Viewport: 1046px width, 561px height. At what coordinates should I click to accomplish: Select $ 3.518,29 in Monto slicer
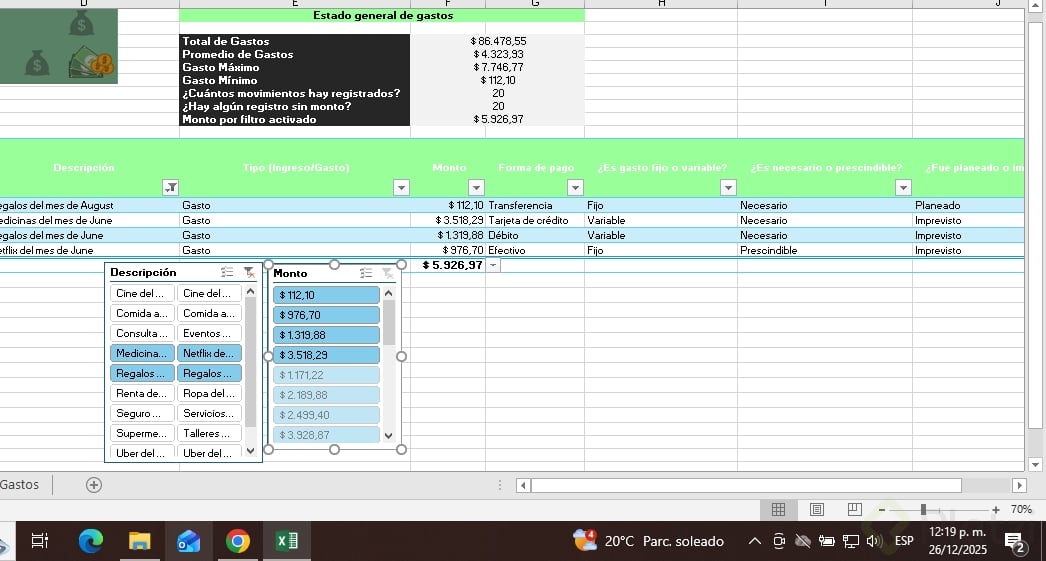click(x=326, y=355)
